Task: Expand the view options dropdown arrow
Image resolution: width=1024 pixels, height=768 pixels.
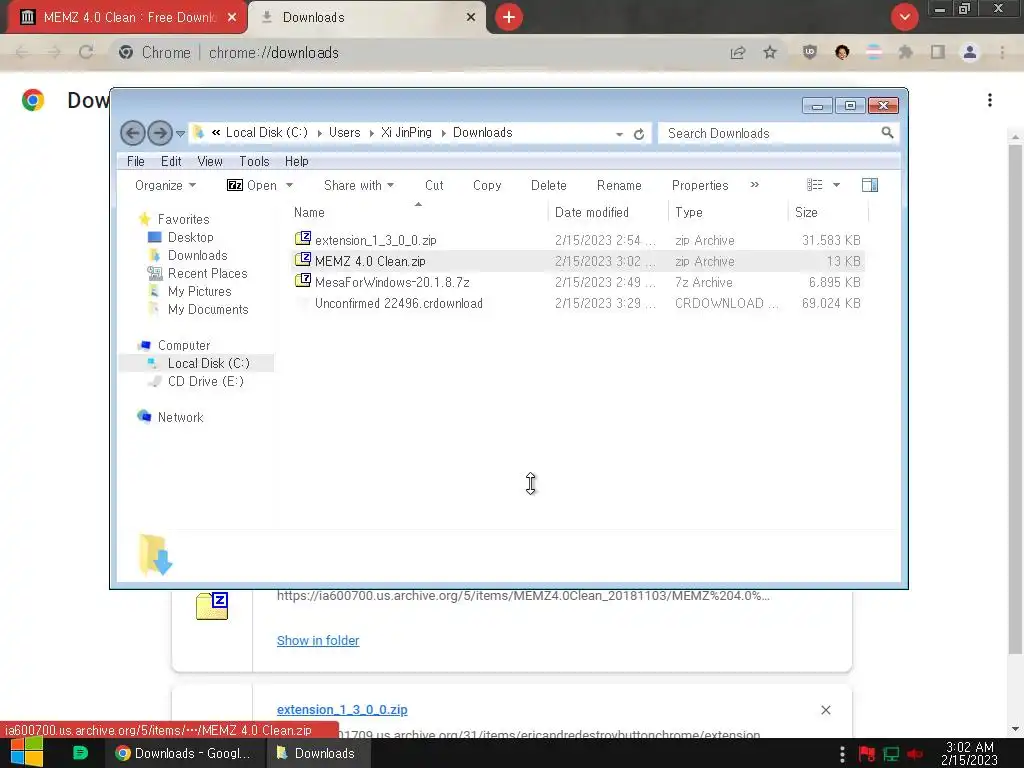Action: (x=837, y=185)
